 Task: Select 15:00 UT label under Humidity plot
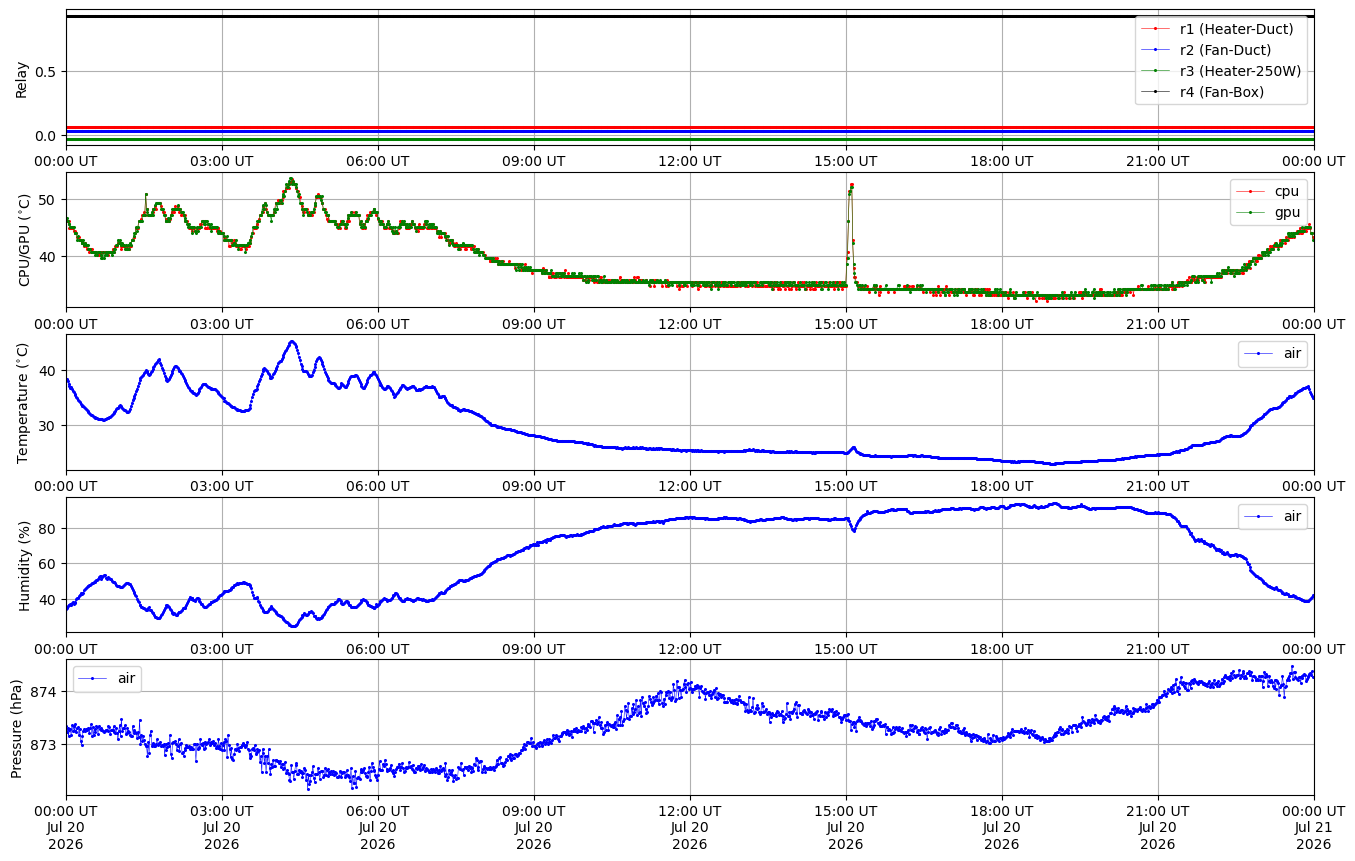tap(846, 649)
